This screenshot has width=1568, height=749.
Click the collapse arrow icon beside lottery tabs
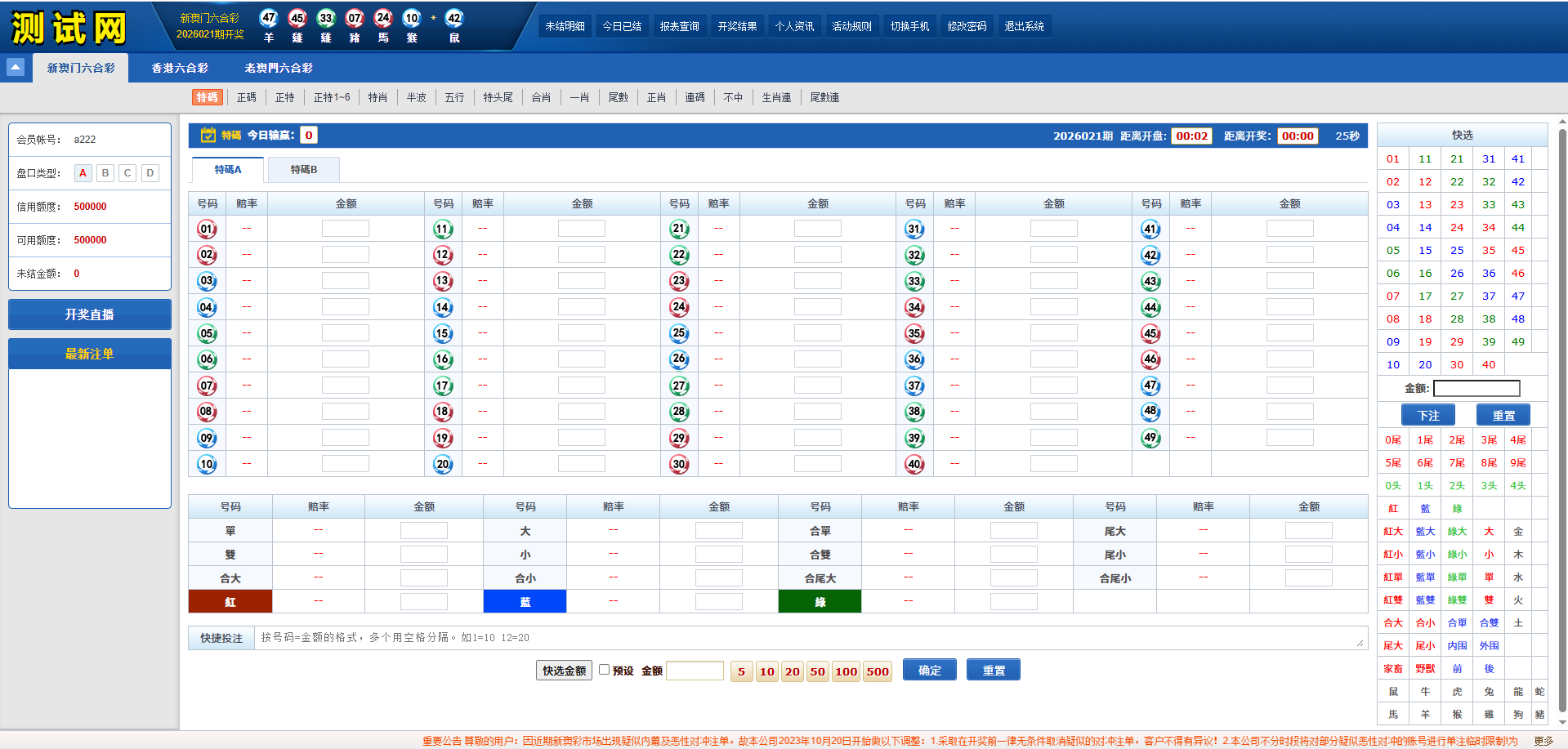16,67
